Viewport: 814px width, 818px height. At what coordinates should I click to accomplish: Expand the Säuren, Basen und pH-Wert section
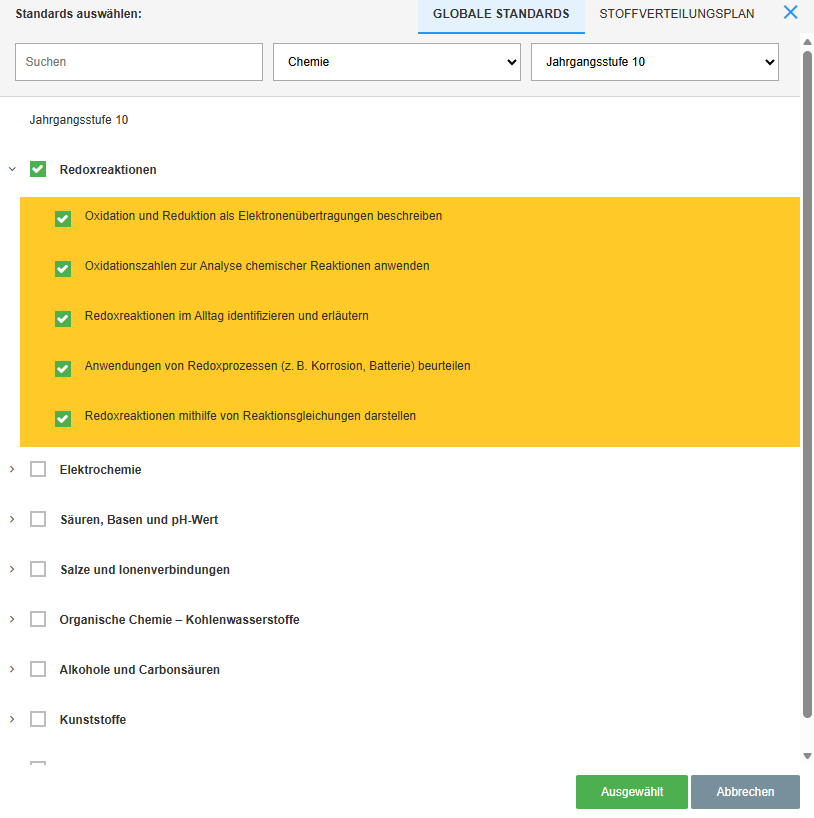click(12, 519)
